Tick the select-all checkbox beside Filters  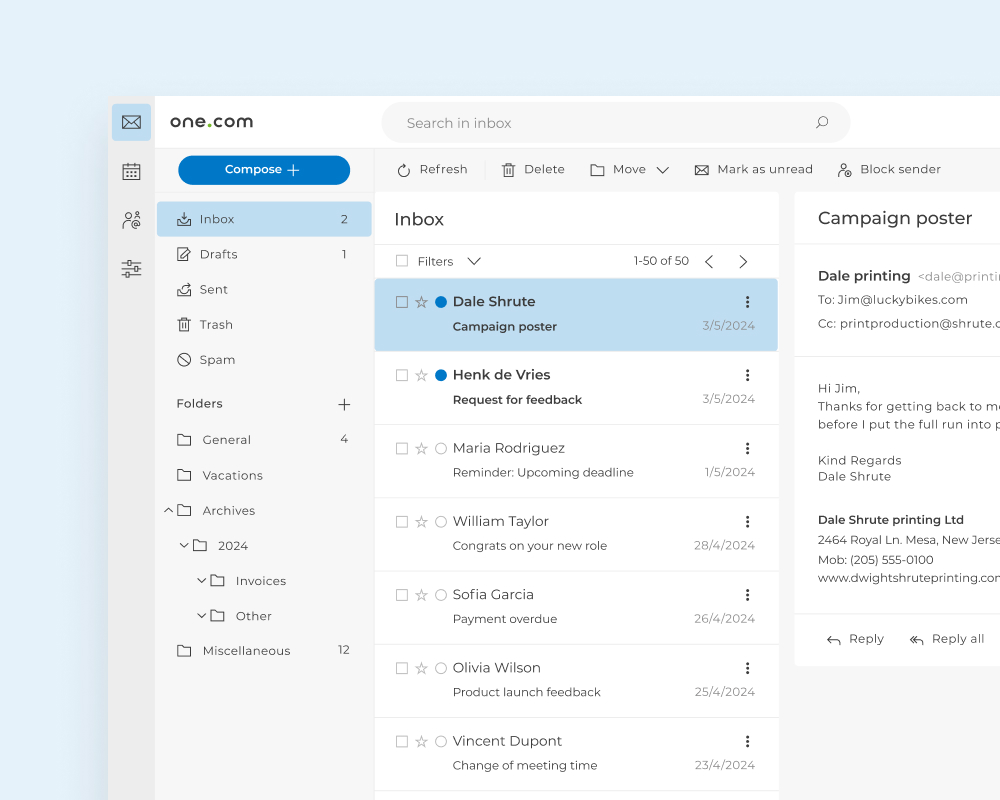click(402, 261)
